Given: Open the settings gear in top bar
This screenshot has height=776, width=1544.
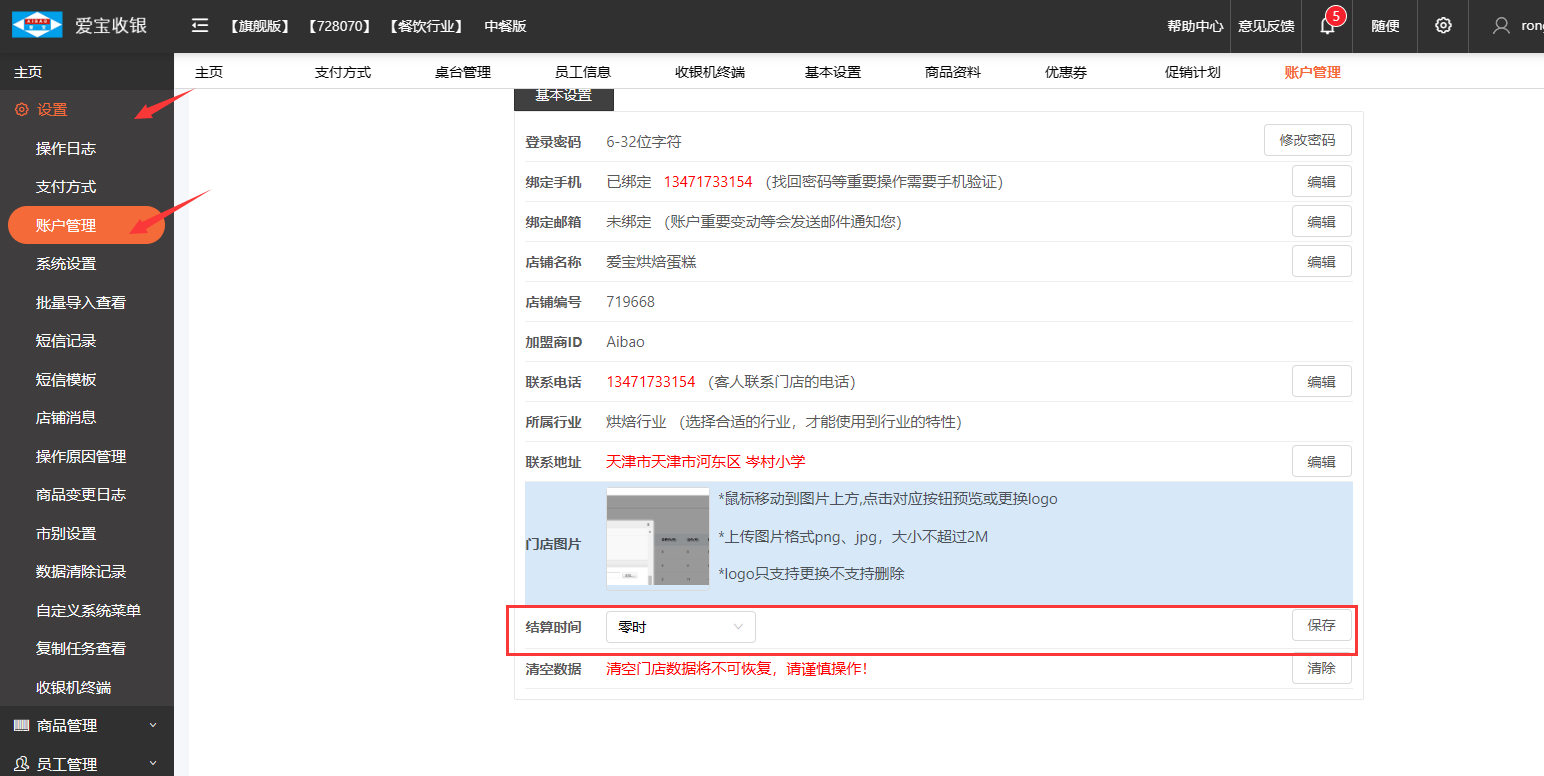Looking at the screenshot, I should [1443, 26].
